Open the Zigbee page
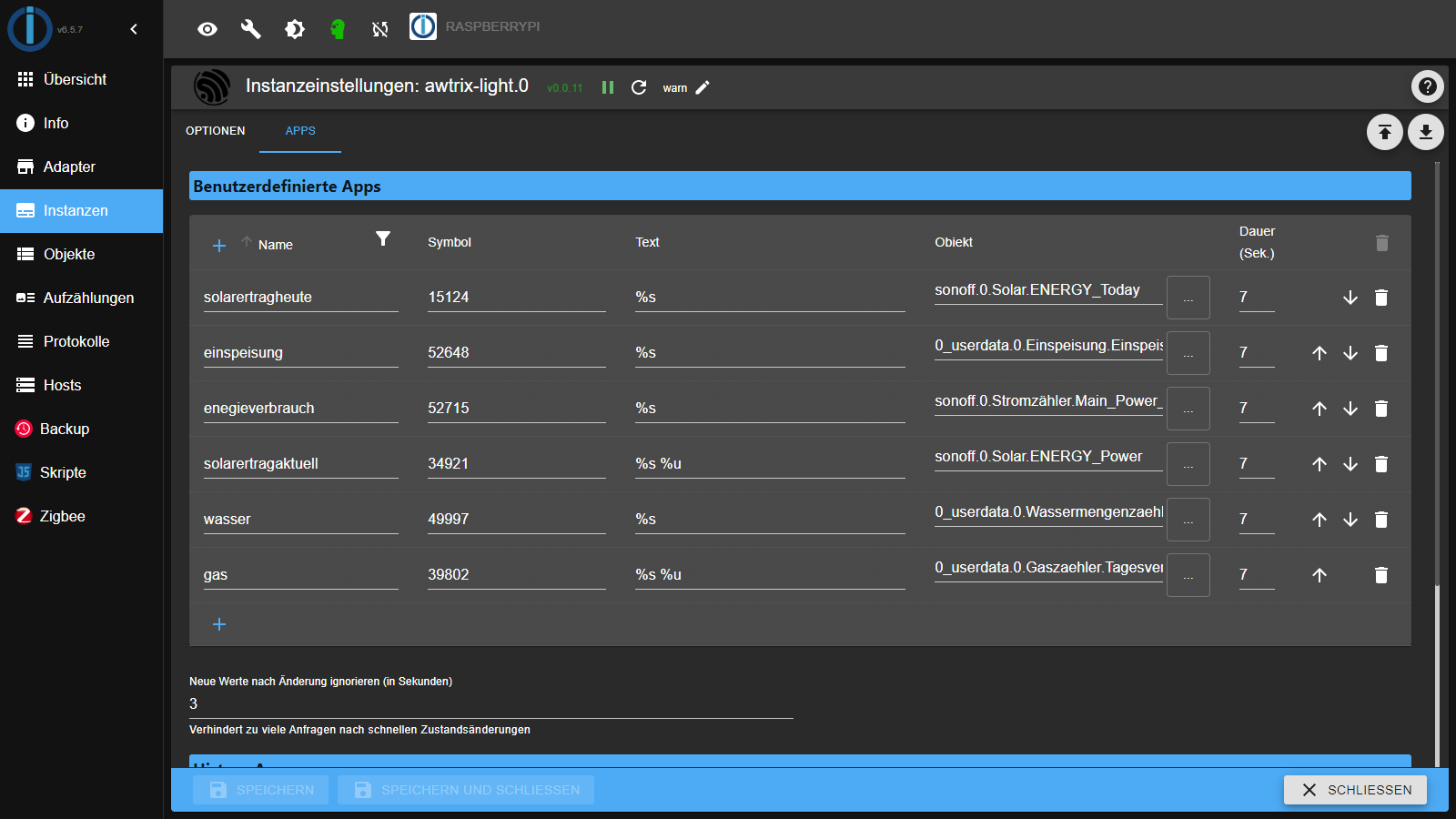1456x819 pixels. pos(82,516)
